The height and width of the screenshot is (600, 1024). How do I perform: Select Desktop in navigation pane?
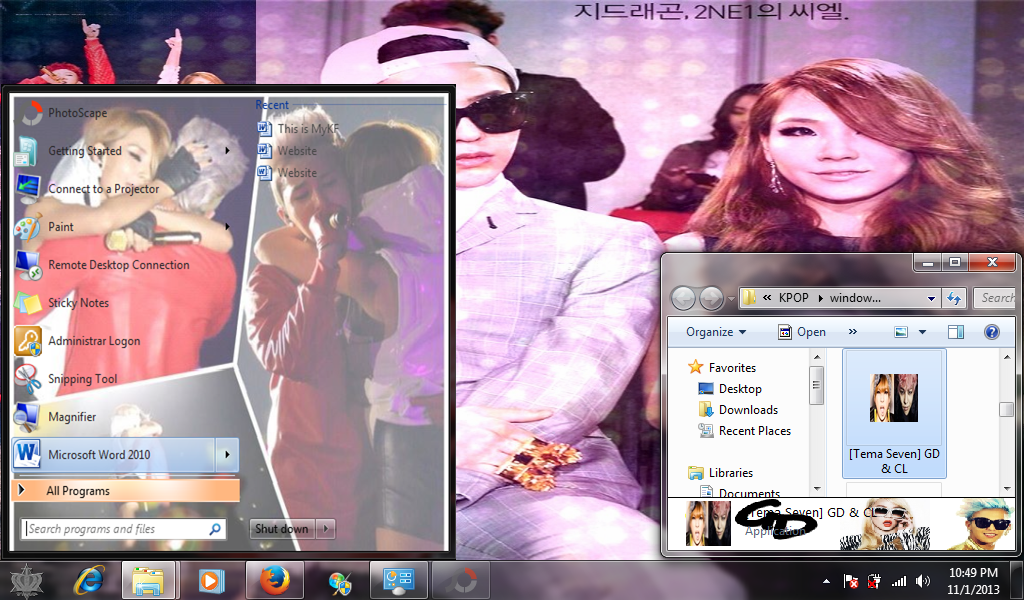(x=730, y=388)
